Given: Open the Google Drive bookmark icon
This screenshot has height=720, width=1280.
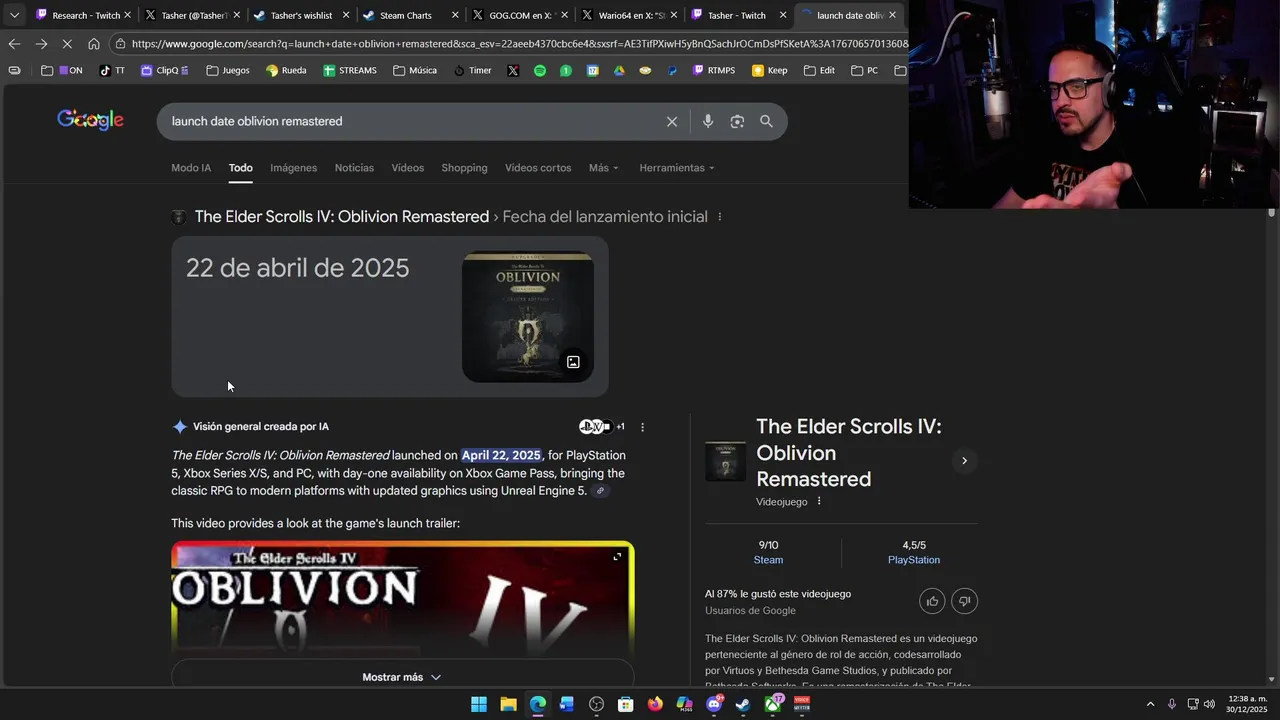Looking at the screenshot, I should point(619,70).
